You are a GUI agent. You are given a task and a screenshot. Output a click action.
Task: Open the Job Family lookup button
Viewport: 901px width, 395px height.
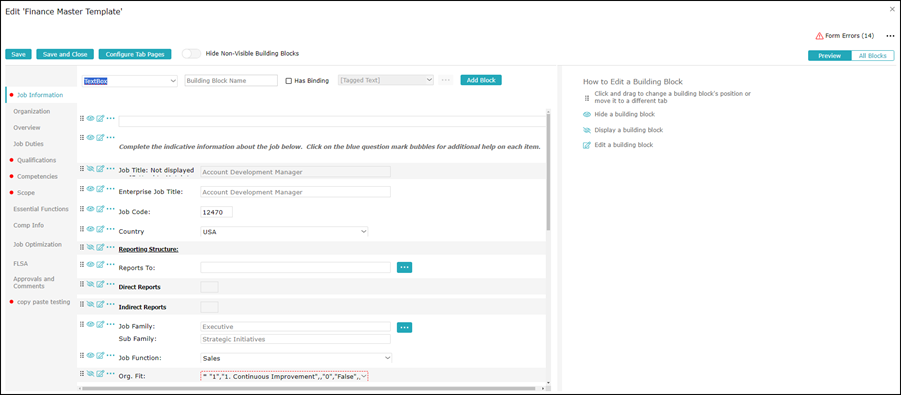[x=405, y=327]
